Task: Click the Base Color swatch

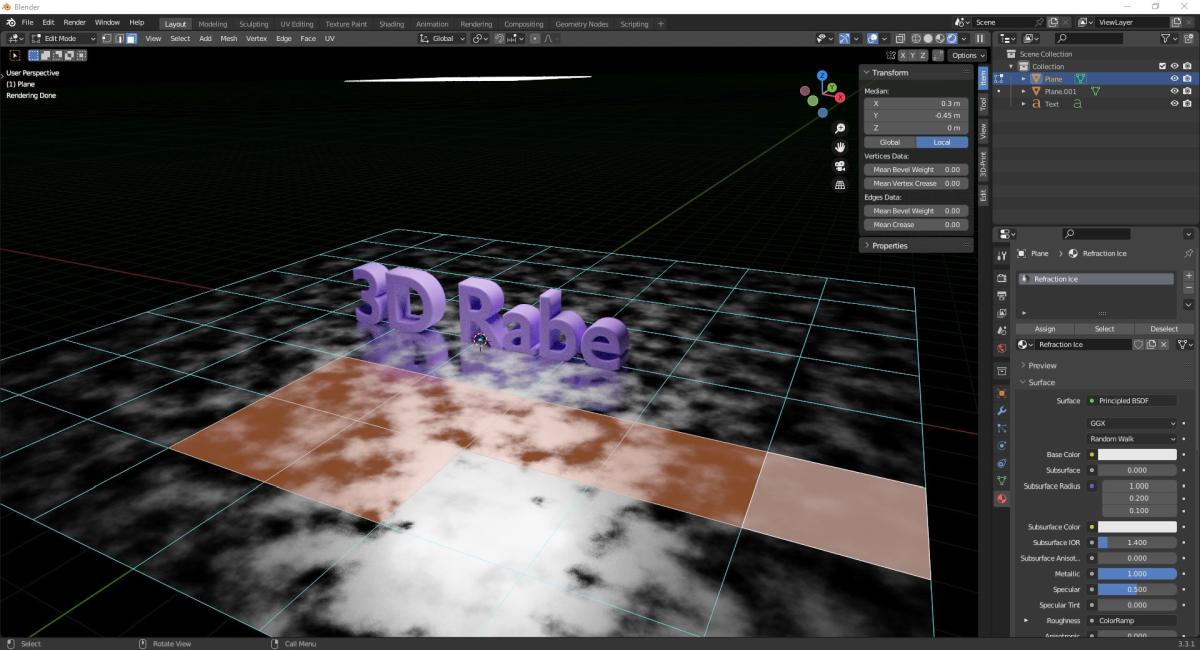Action: 1138,455
